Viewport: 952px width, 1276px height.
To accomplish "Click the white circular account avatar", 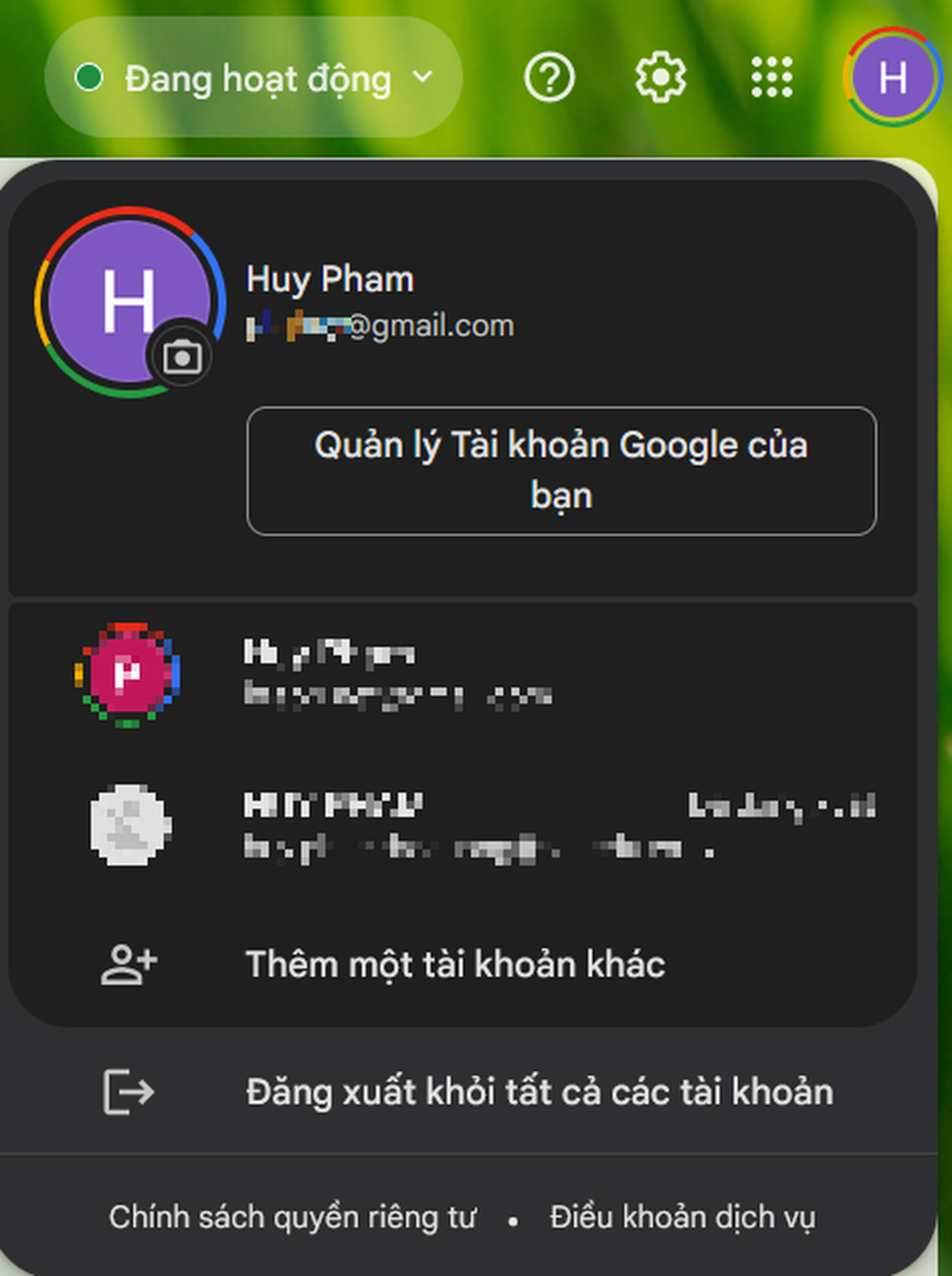I will click(x=130, y=825).
